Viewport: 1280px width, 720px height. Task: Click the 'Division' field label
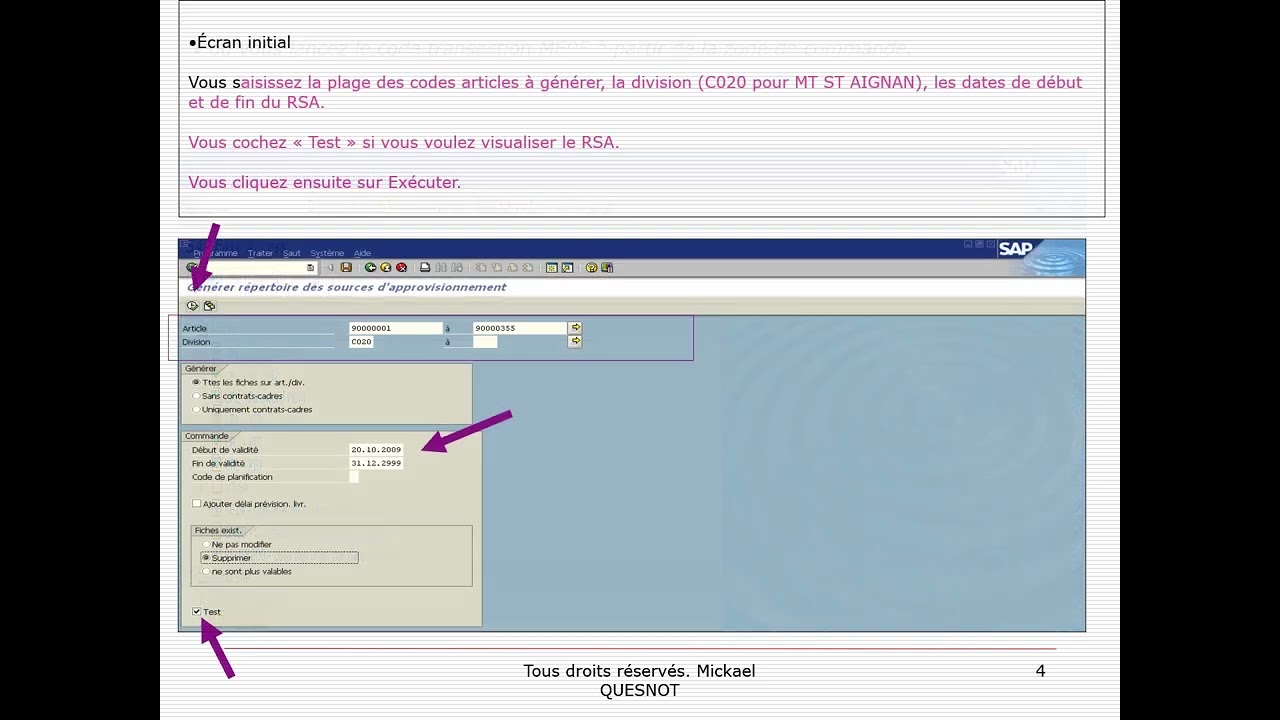click(x=196, y=342)
